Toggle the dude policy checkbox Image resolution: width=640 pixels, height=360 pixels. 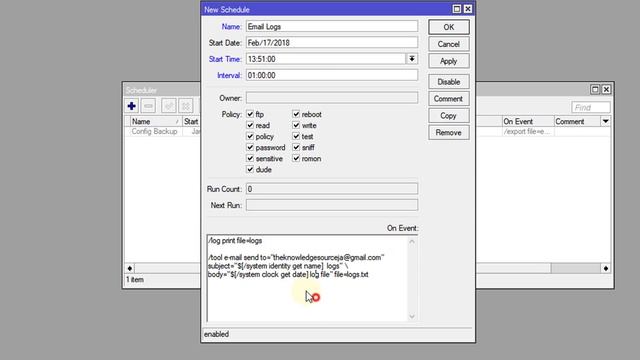click(x=250, y=169)
